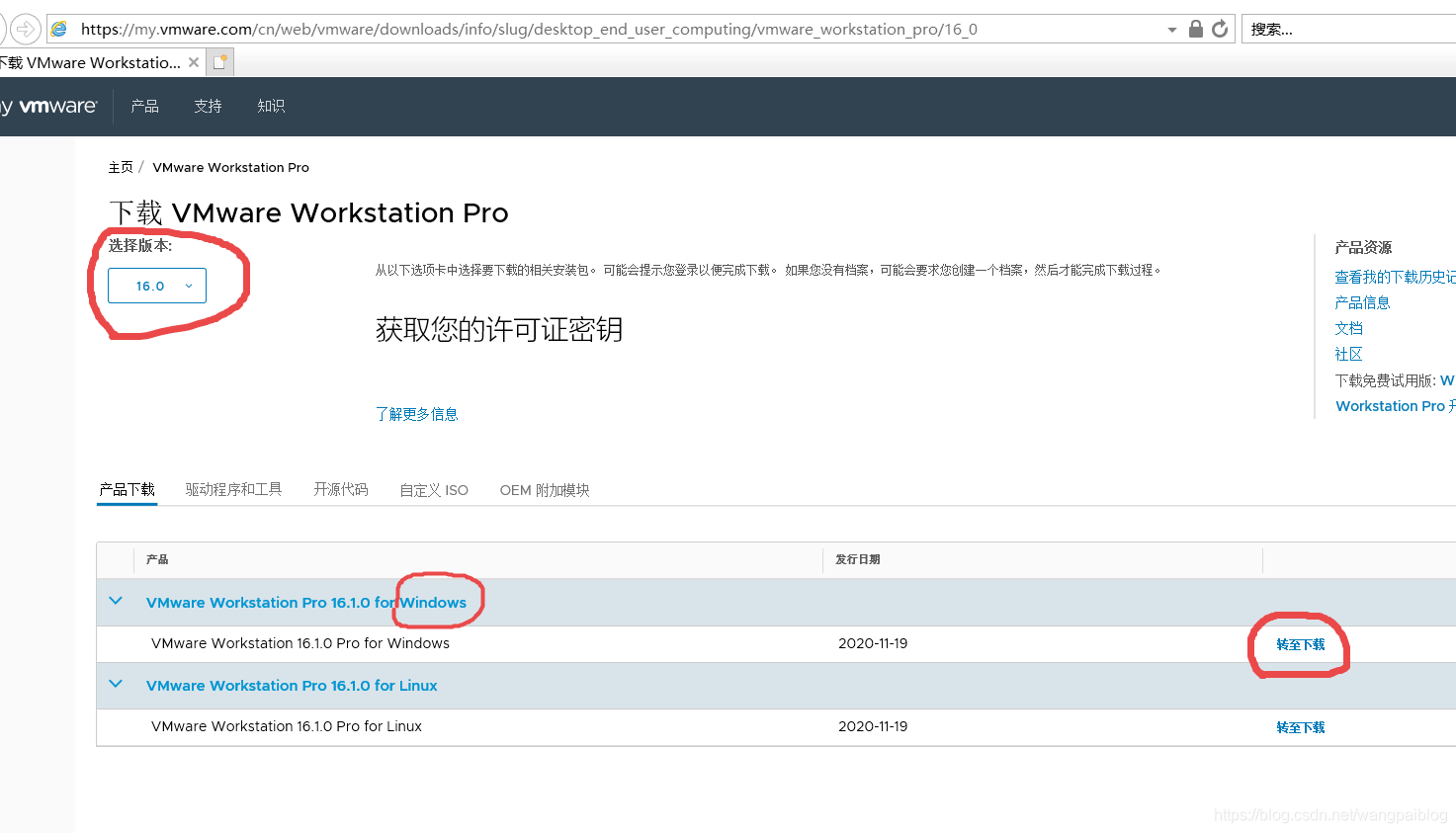Click VMware Workstation Pro breadcrumb
The height and width of the screenshot is (833, 1456).
point(230,167)
